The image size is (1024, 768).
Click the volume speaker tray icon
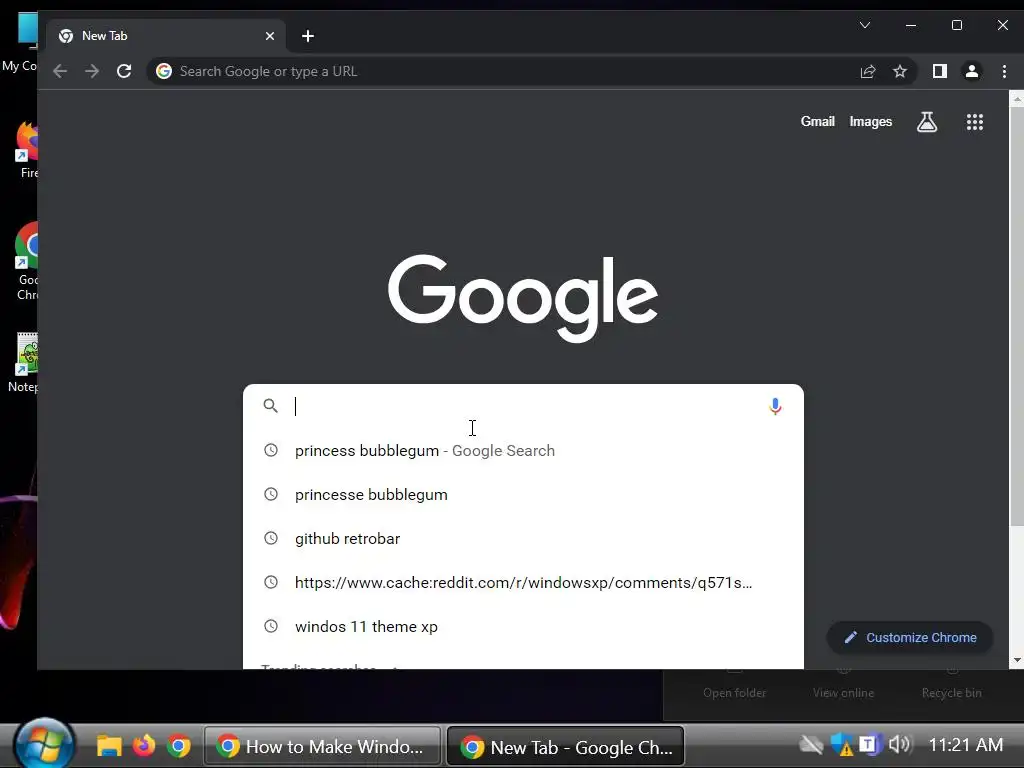pyautogui.click(x=899, y=744)
